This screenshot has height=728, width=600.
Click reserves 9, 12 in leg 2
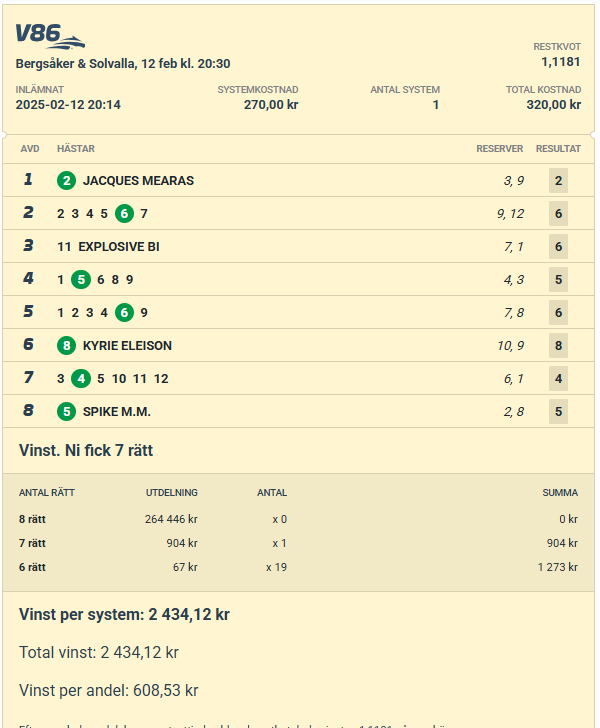[510, 214]
